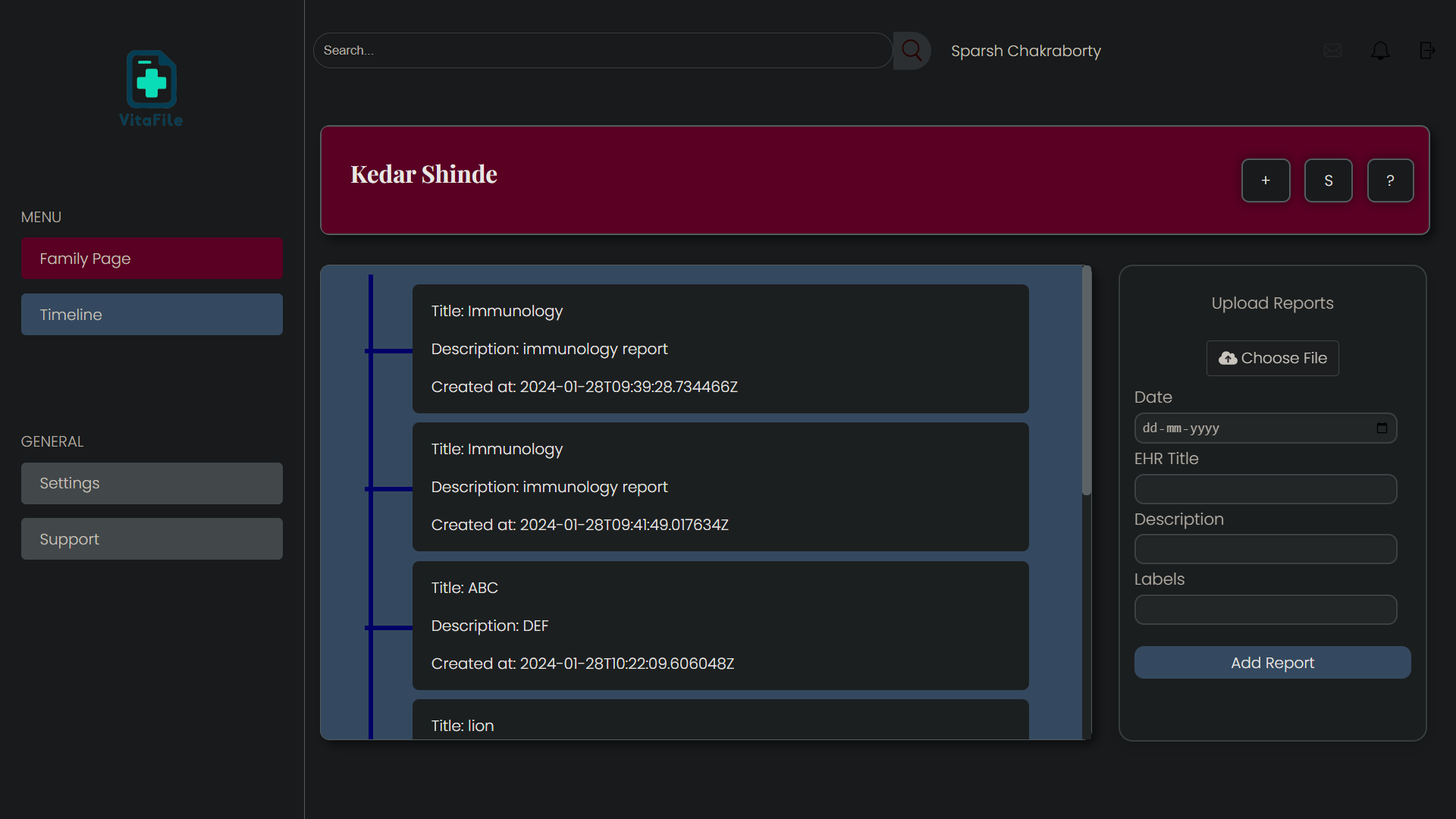1456x819 pixels.
Task: Click the question mark help button
Action: 1390,180
